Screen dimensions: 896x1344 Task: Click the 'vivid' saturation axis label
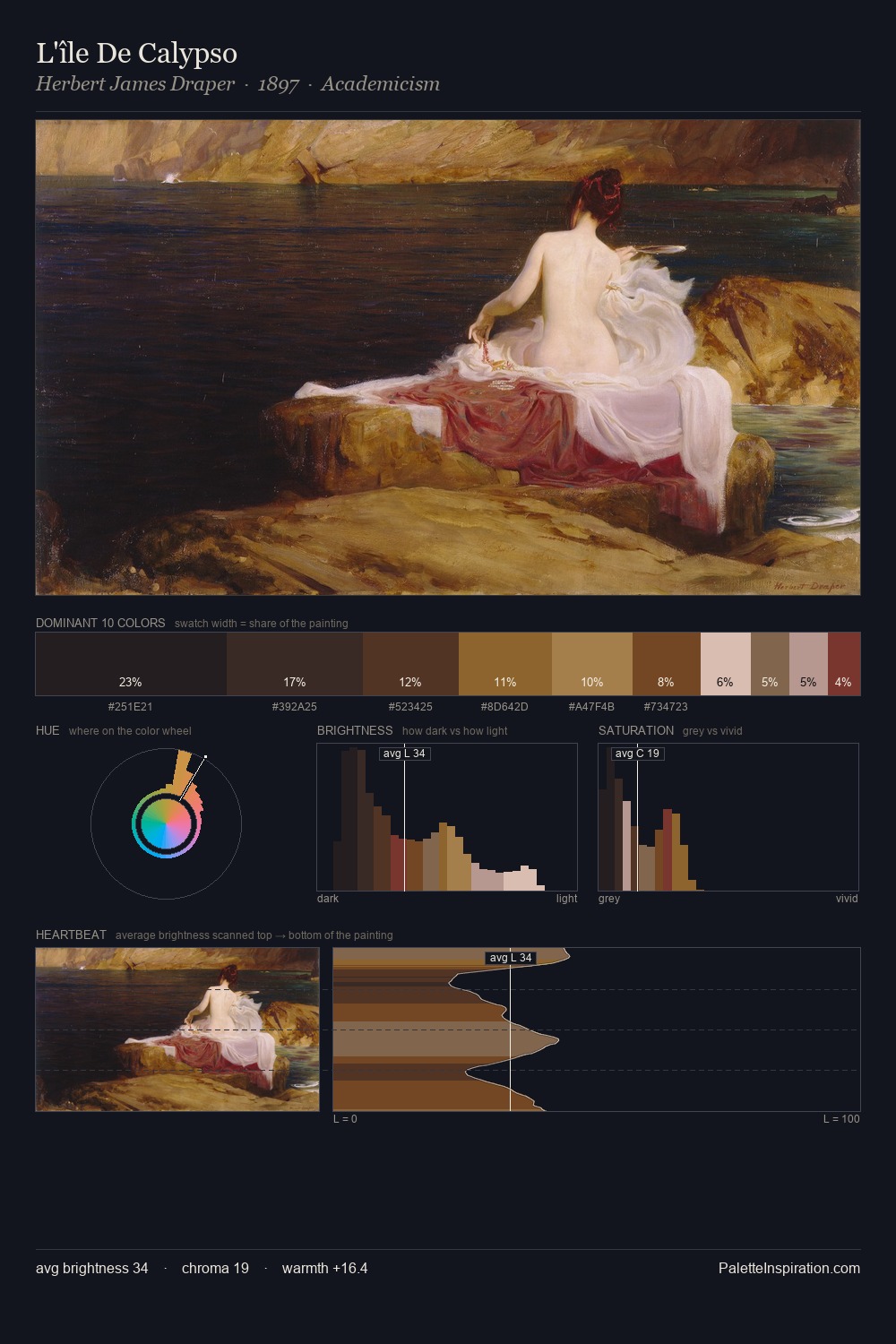tap(847, 899)
